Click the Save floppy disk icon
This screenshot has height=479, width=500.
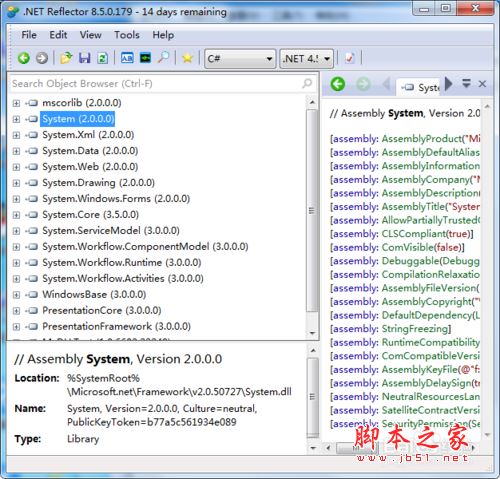pos(84,58)
